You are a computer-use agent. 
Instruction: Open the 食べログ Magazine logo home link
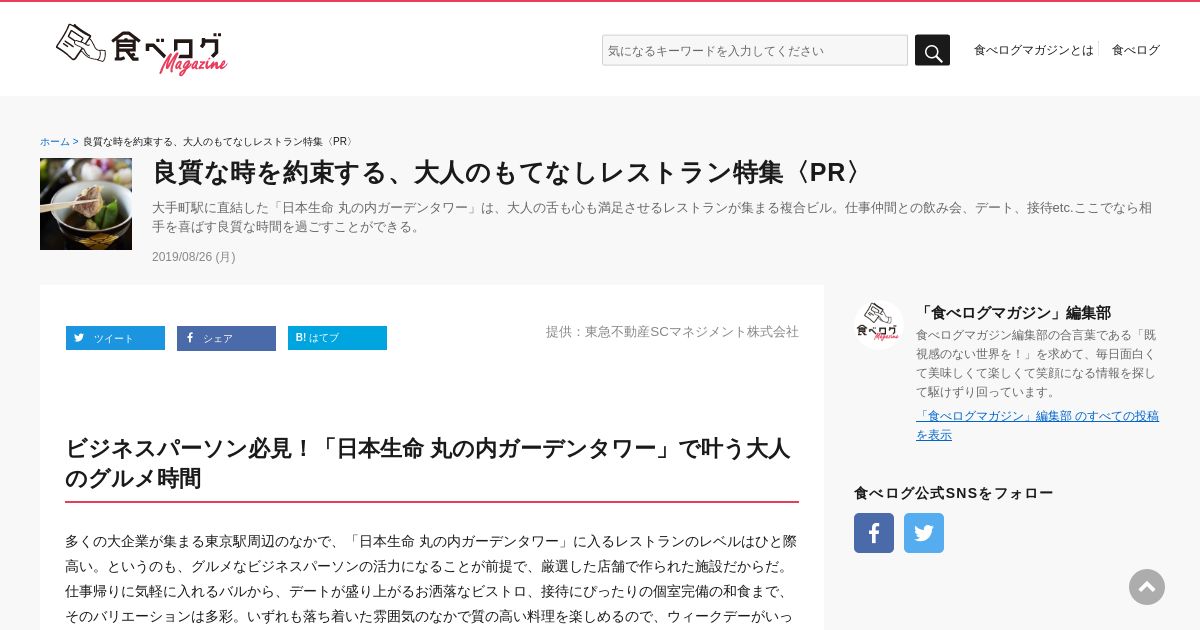(x=141, y=49)
